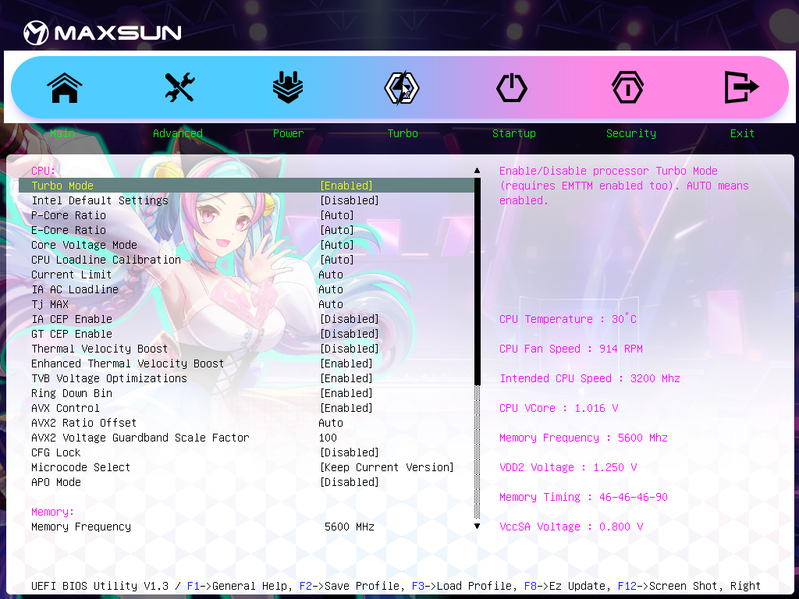Edit Tj MAX Auto value
The image size is (799, 599).
(x=331, y=304)
